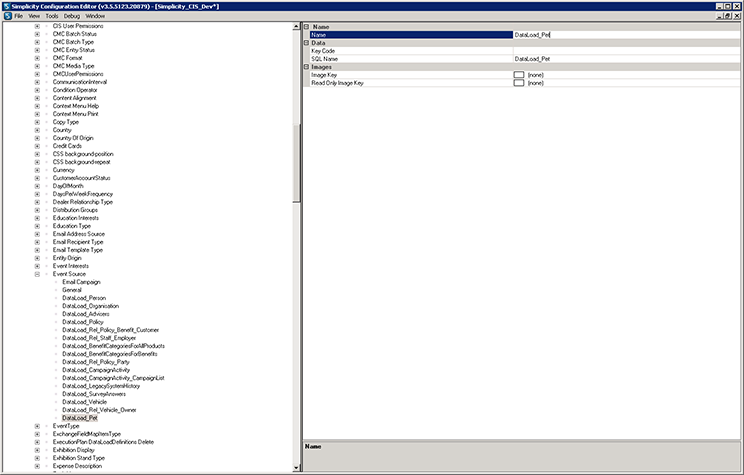This screenshot has height=475, width=744.
Task: Expand the Exhibition Display node
Action: click(37, 450)
